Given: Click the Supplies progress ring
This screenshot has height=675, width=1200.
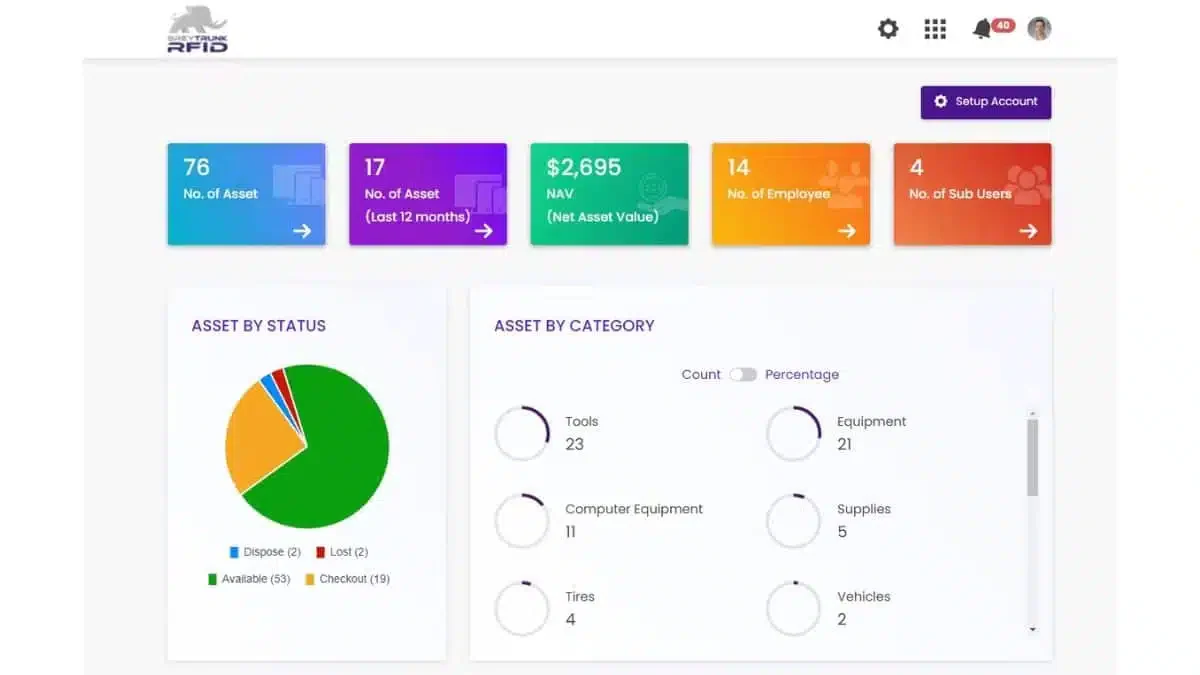Looking at the screenshot, I should point(793,521).
